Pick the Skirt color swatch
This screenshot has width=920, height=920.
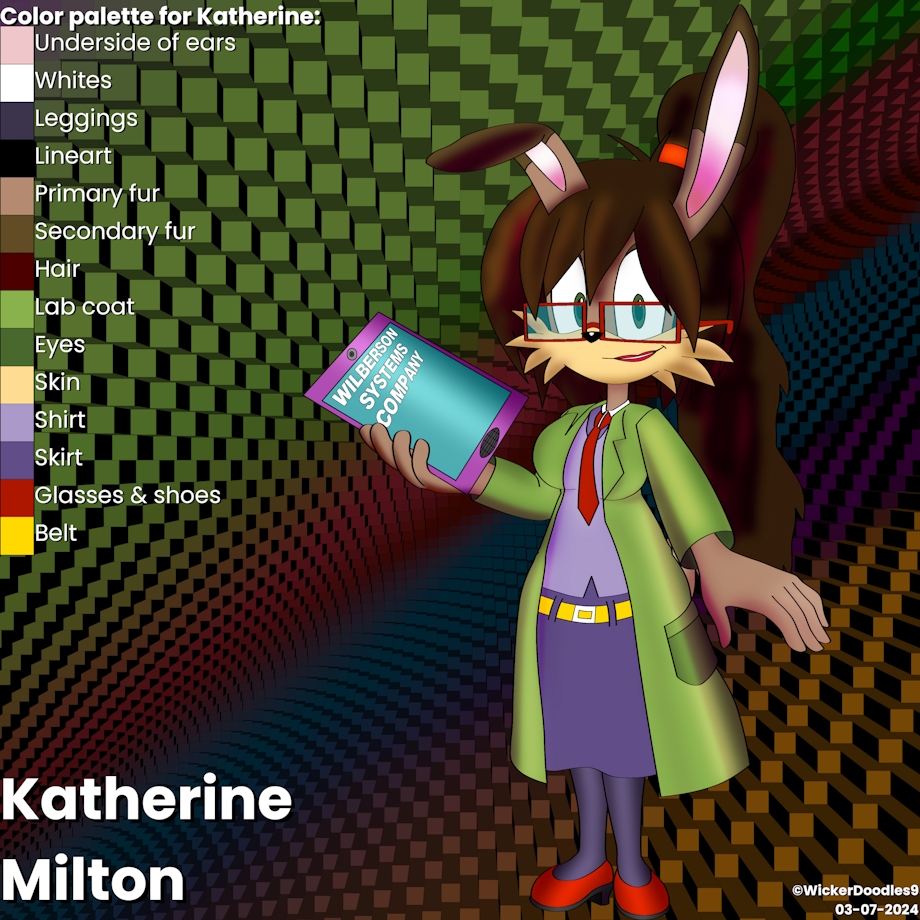[17, 459]
